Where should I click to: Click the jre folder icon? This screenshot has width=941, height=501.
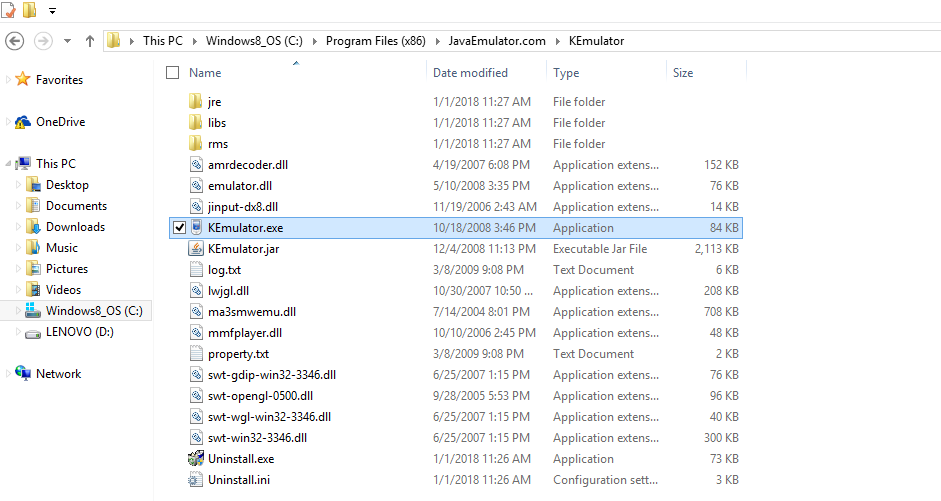tap(196, 102)
